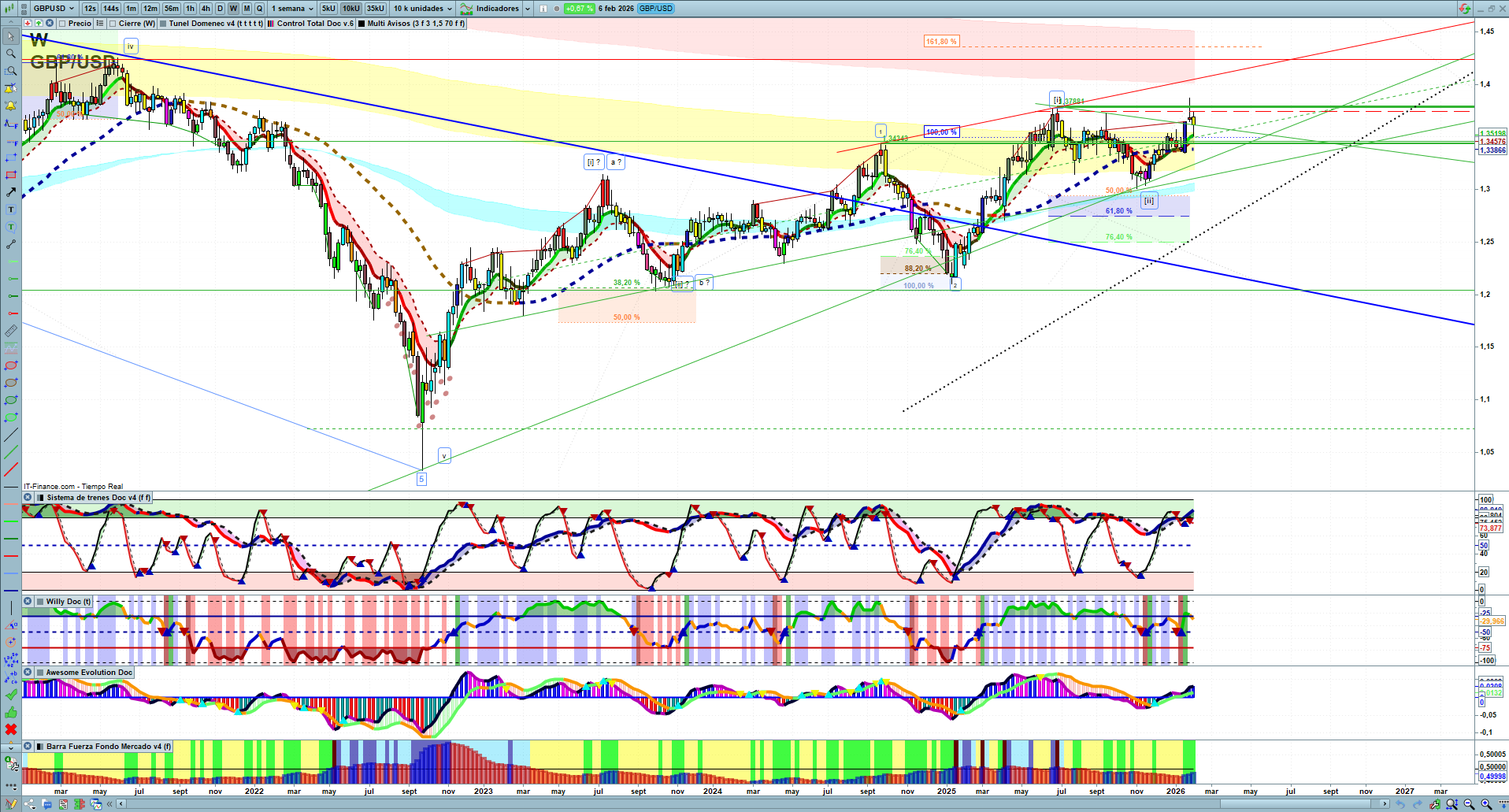
Task: Zoom out using bottom magnifier minus
Action: 1469,804
